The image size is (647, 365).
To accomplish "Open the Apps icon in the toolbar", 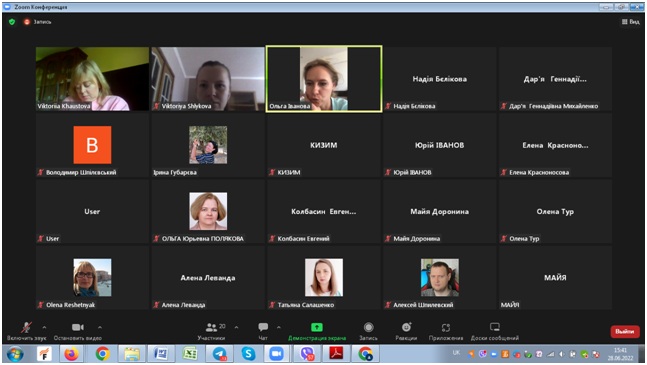I will click(x=446, y=328).
